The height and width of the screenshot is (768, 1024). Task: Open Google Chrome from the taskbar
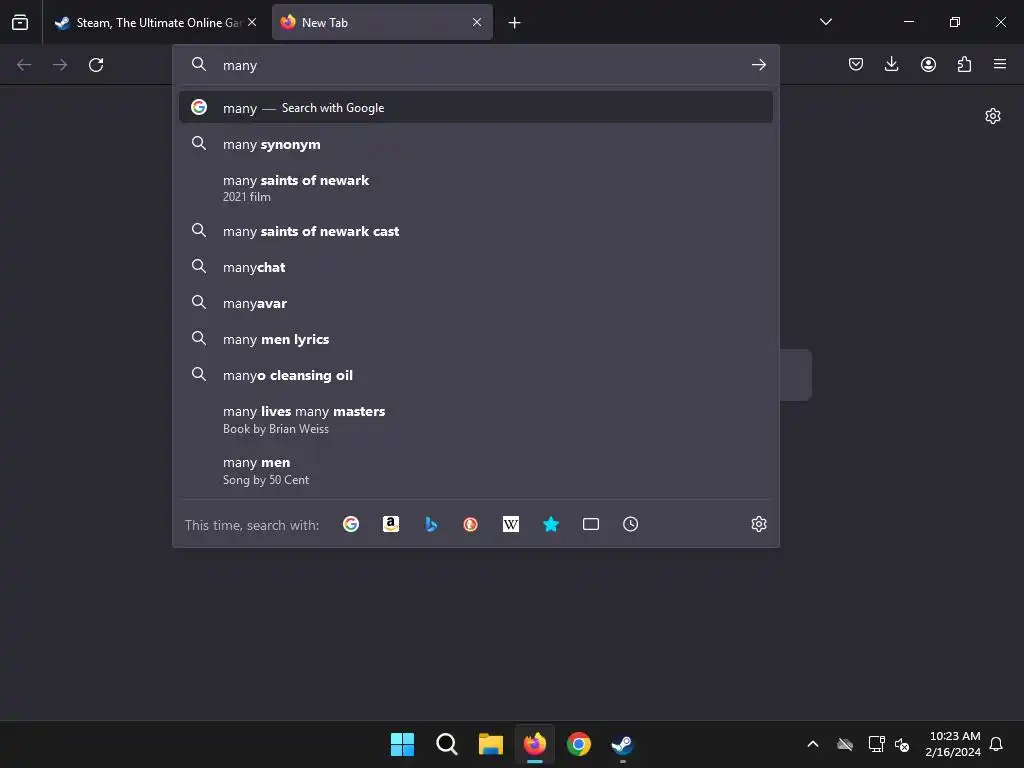pyautogui.click(x=579, y=744)
